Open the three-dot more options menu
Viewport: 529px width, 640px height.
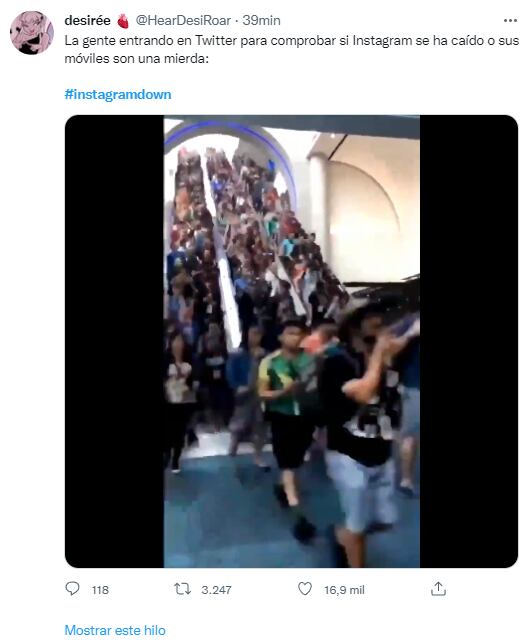[x=510, y=20]
